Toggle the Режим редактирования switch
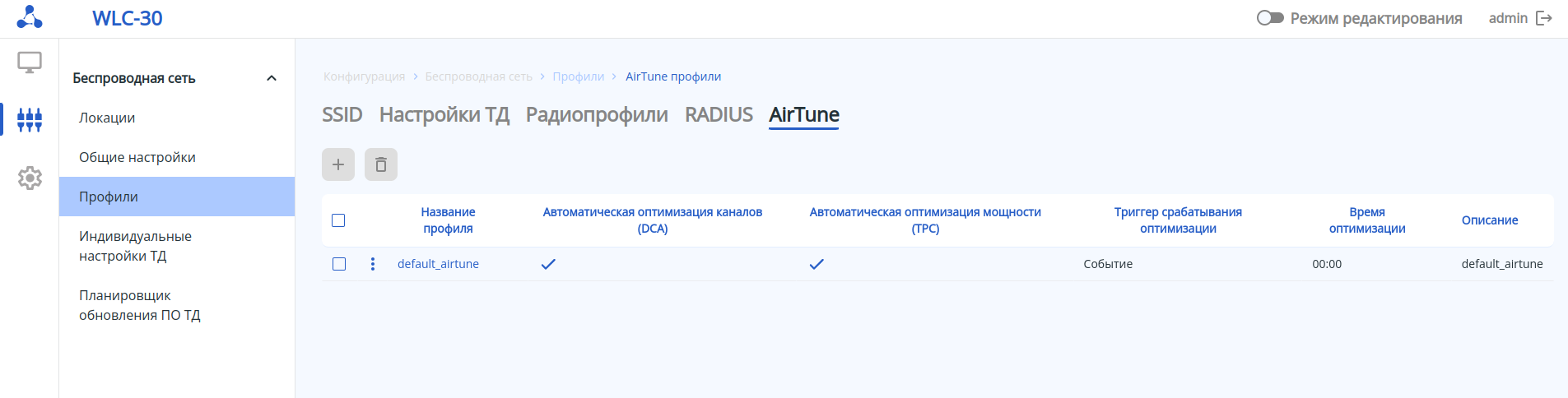The image size is (1568, 398). [x=1270, y=18]
